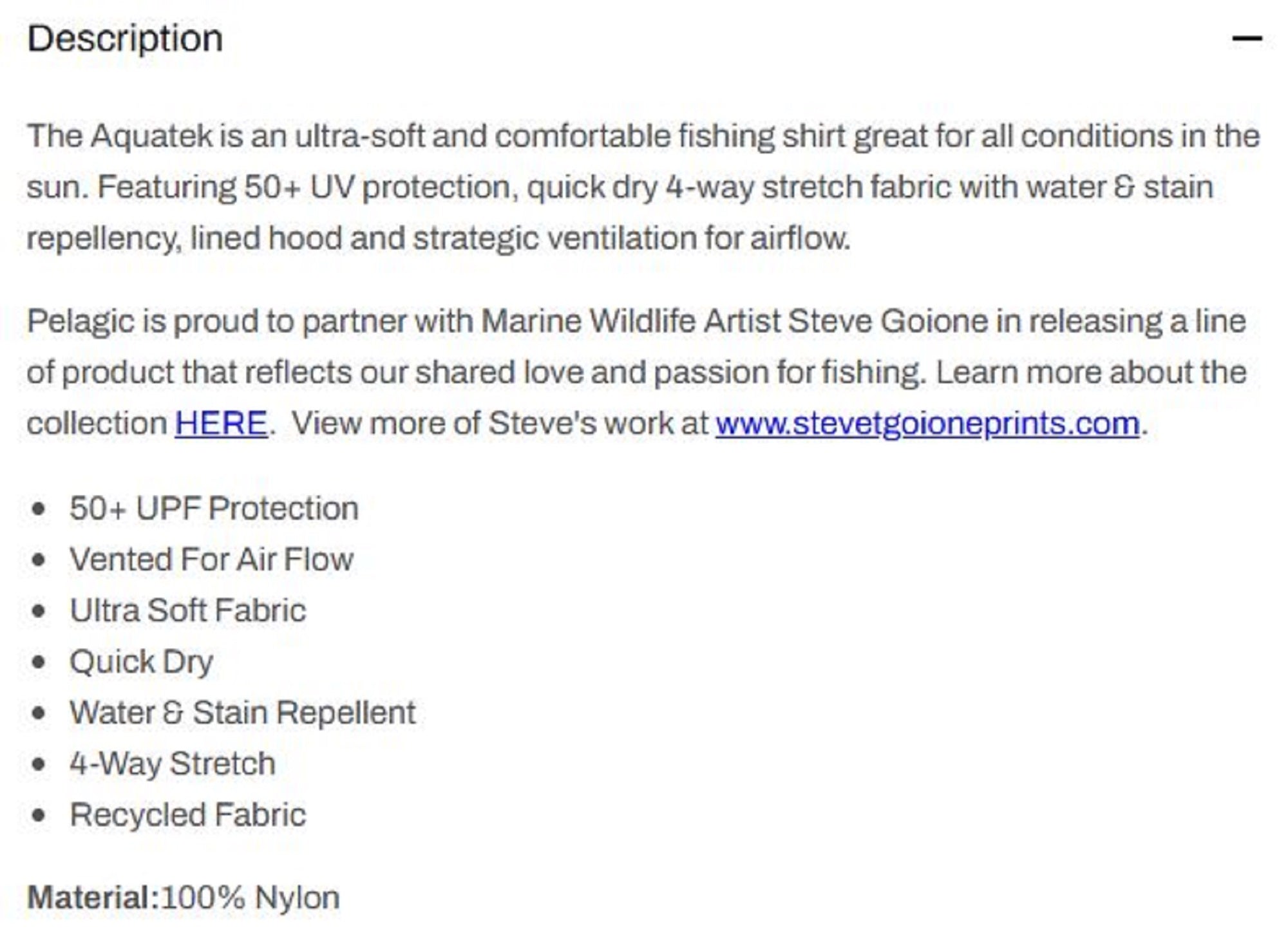Visit www.stevetgoioneprints.com link
The height and width of the screenshot is (947, 1288).
[927, 424]
